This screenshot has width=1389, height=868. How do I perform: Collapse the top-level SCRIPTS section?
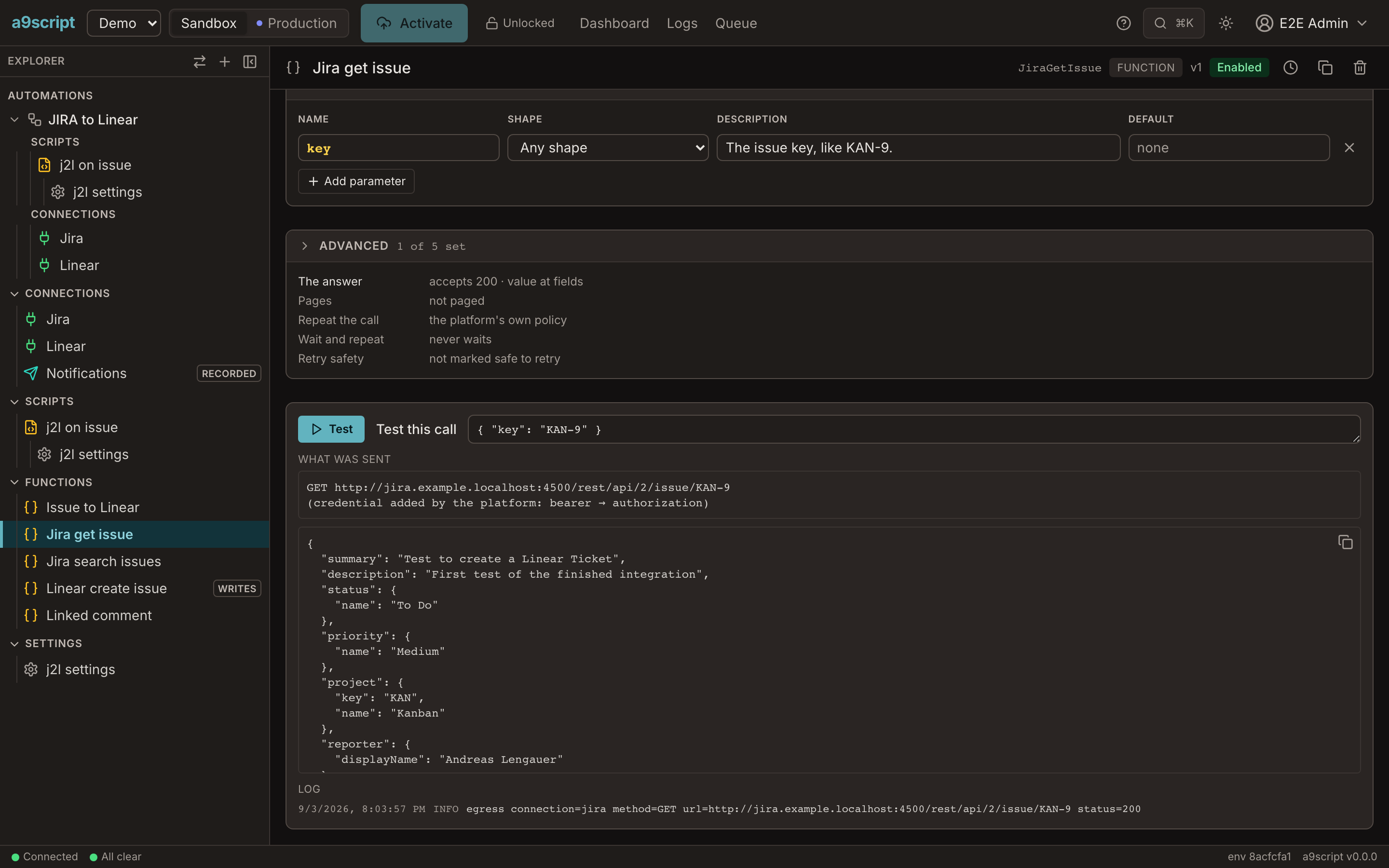[x=15, y=401]
